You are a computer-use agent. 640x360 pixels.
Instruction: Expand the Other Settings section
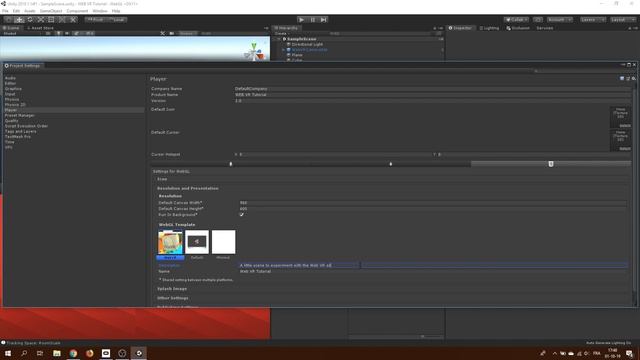(x=173, y=298)
